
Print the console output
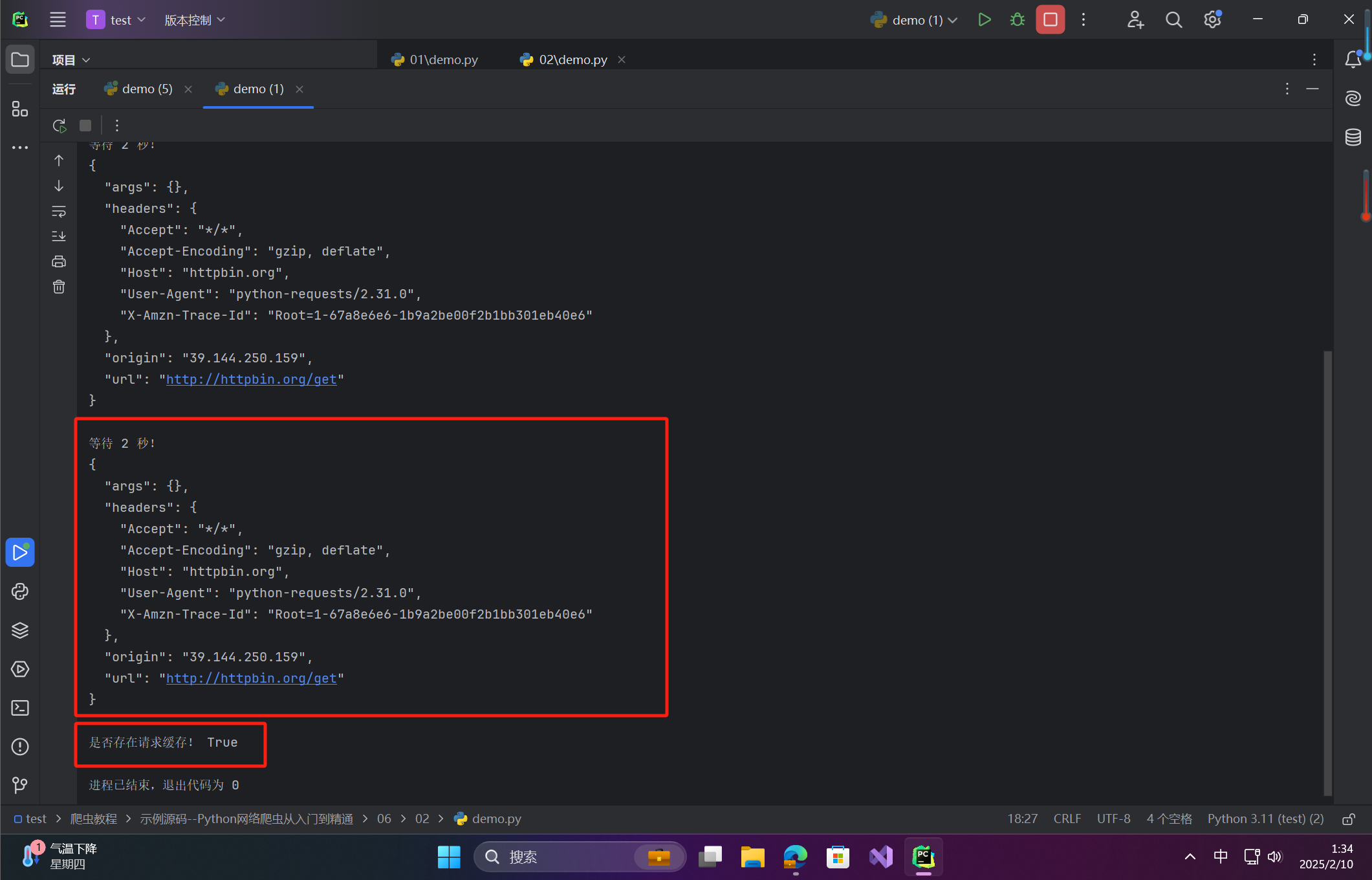(58, 261)
